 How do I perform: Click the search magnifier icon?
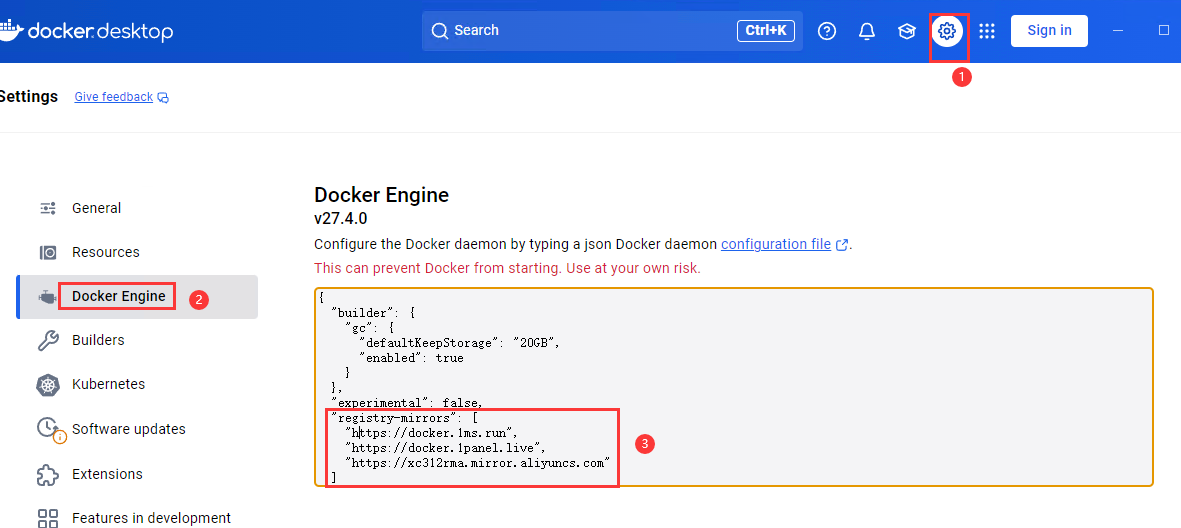click(440, 31)
